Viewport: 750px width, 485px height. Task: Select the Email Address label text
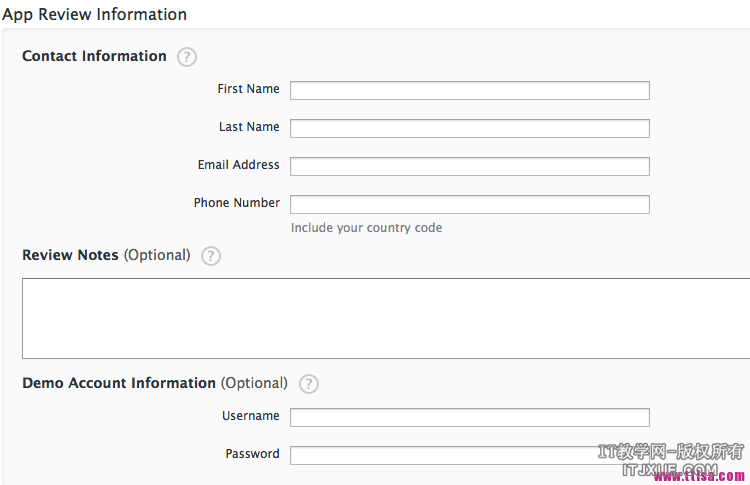tap(238, 165)
